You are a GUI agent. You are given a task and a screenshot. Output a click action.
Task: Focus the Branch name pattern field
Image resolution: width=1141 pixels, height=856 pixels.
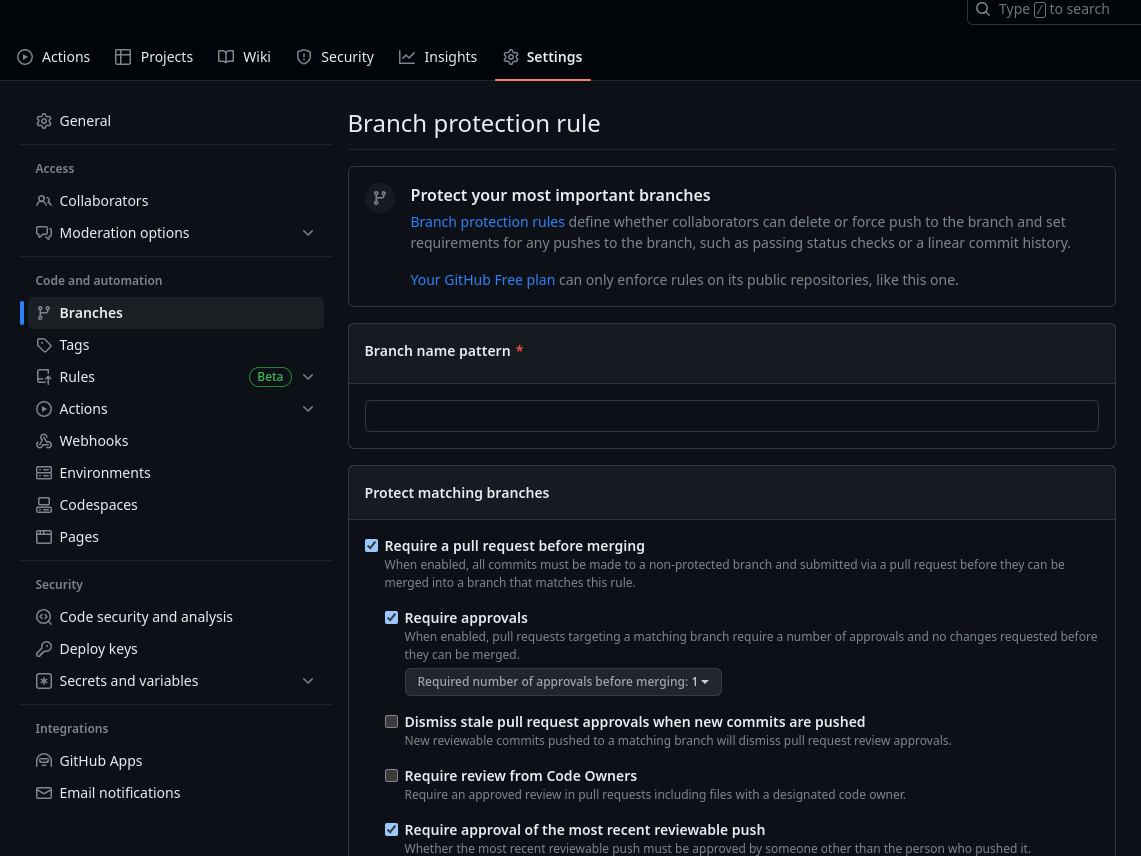pos(731,416)
